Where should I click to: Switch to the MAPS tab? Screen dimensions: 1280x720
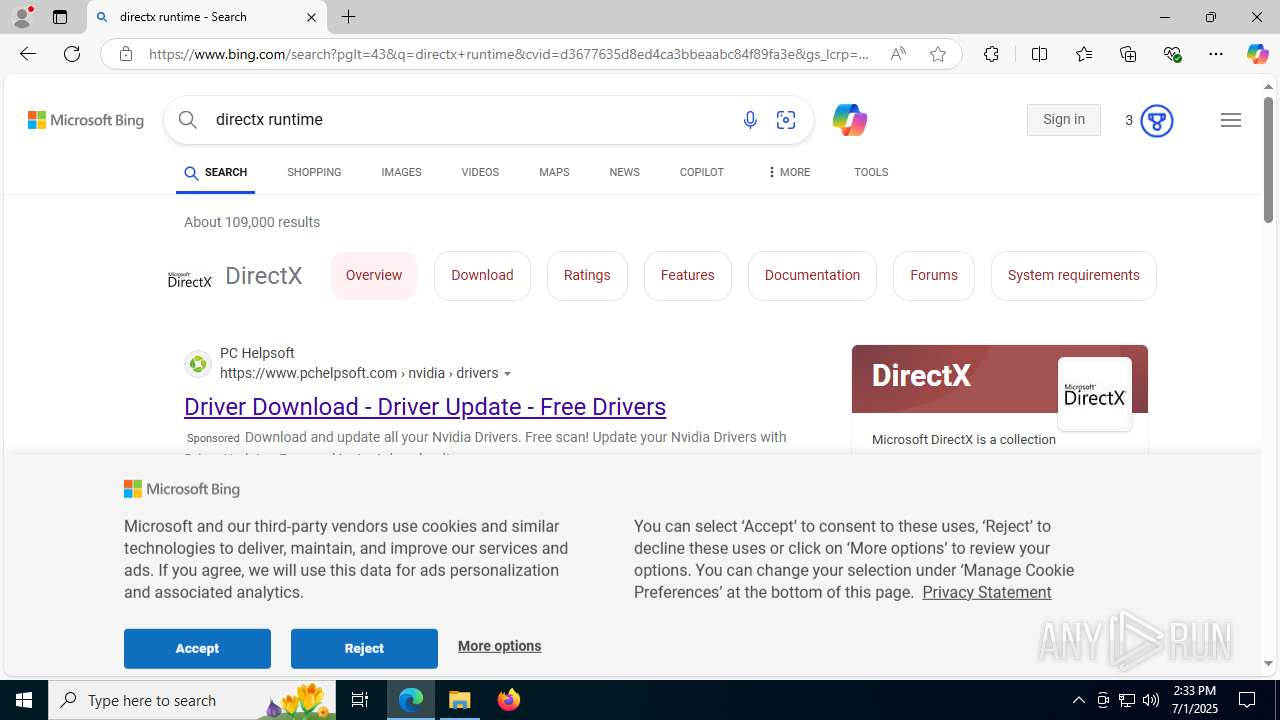click(554, 172)
